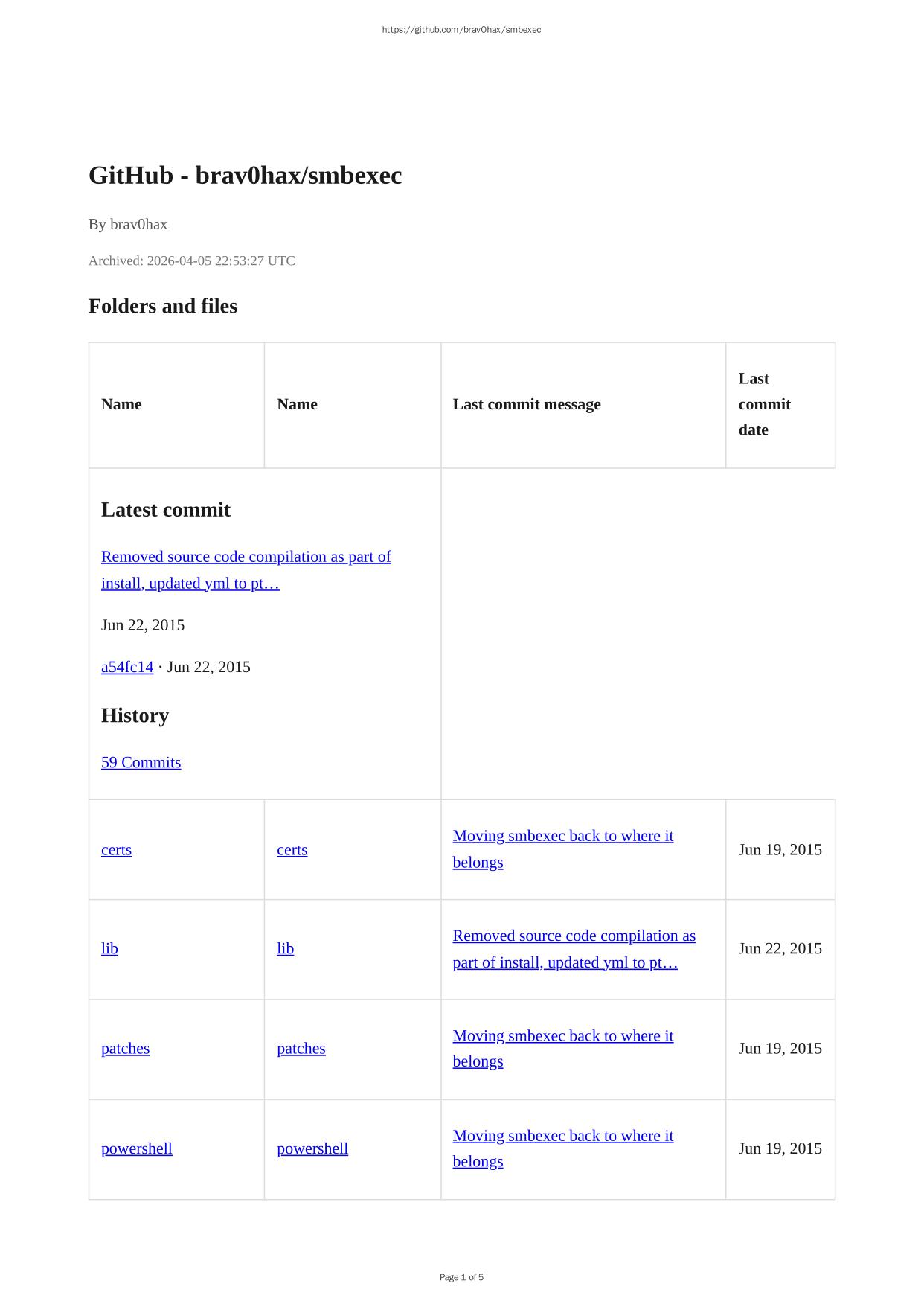Open the lib folder in first column

(109, 949)
